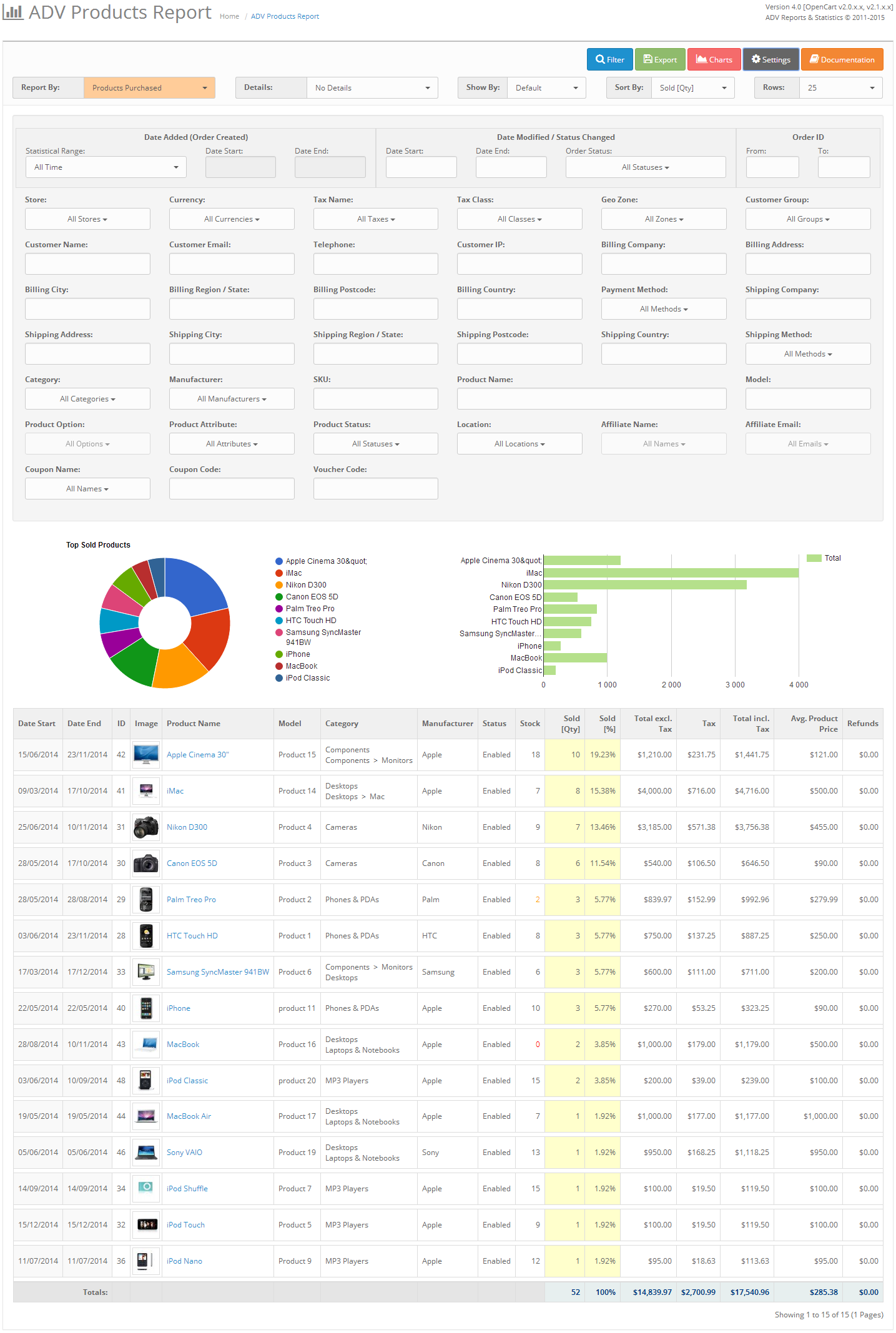Image resolution: width=896 pixels, height=1333 pixels.
Task: Open the Canon EOS 5D thumbnail
Action: [146, 863]
